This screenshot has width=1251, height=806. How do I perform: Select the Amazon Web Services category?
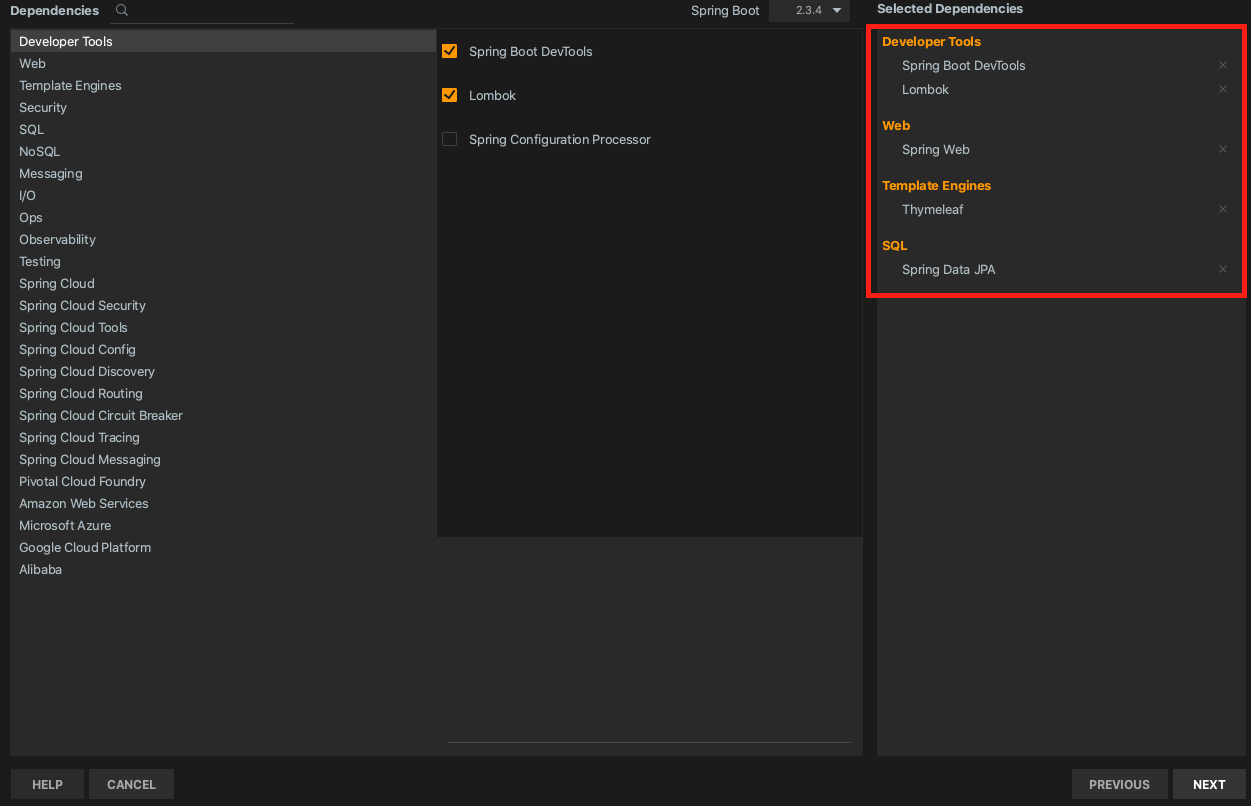tap(223, 503)
